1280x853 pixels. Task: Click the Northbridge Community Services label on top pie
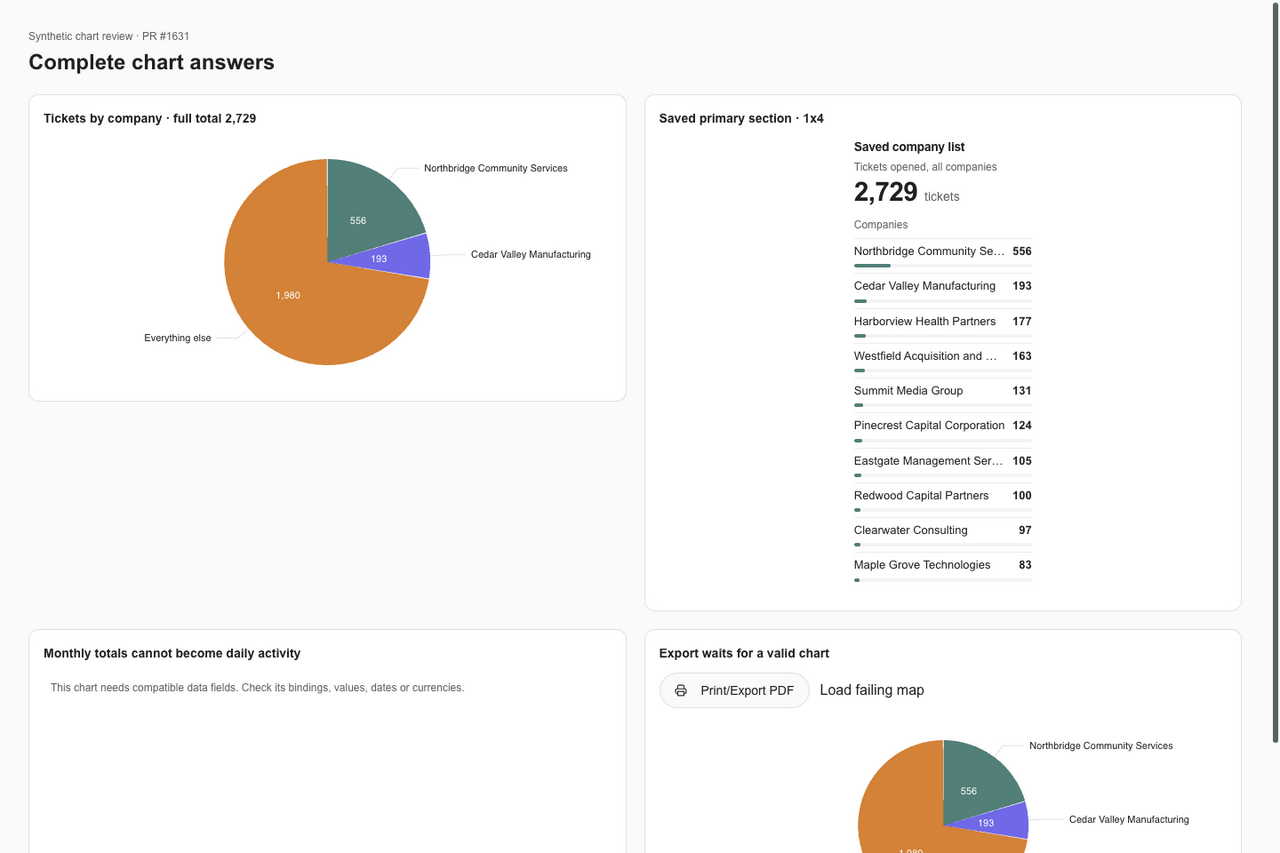coord(495,168)
